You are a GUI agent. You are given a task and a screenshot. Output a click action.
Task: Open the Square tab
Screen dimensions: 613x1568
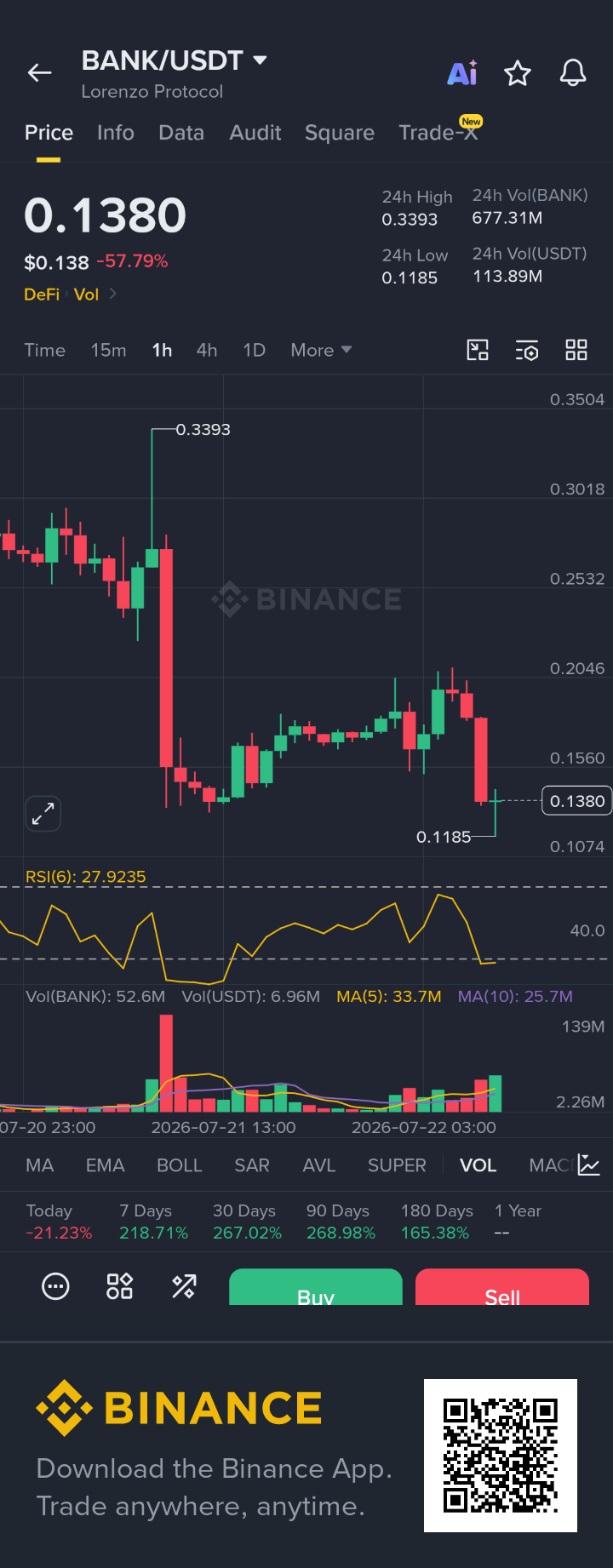pos(340,133)
